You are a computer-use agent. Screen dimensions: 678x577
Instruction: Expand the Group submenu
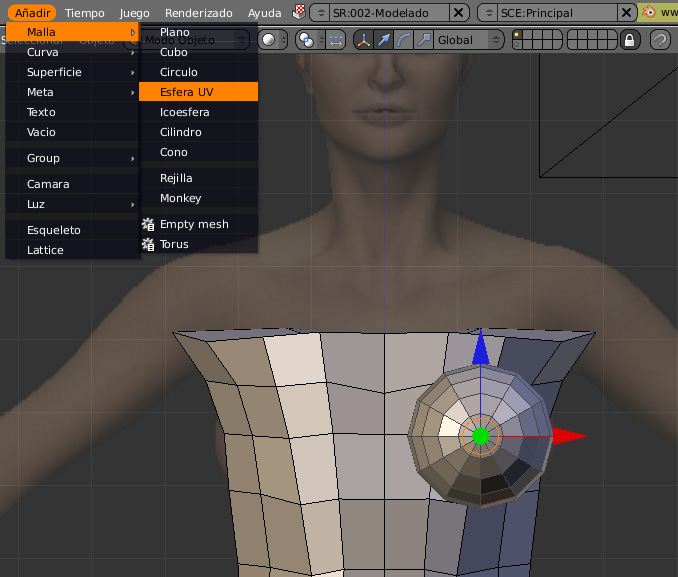(x=72, y=158)
